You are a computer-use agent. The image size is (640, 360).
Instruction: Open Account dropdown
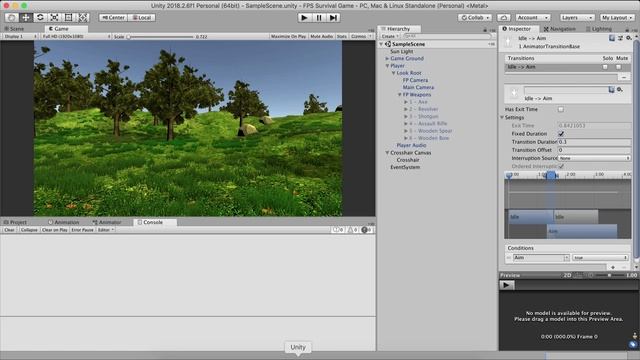point(533,18)
